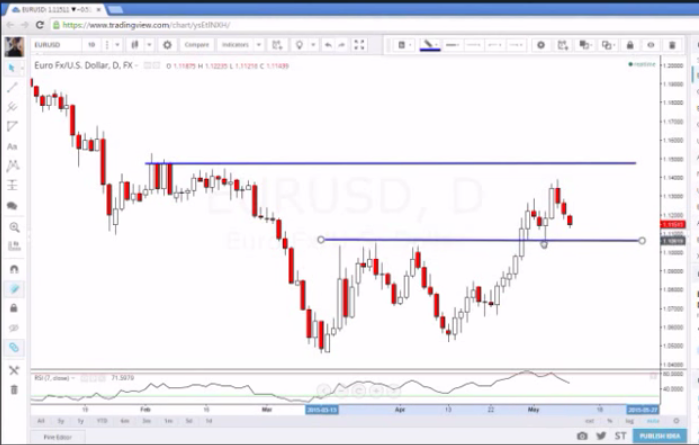The image size is (699, 445).
Task: Select the Aa text annotation tool
Action: tap(12, 146)
